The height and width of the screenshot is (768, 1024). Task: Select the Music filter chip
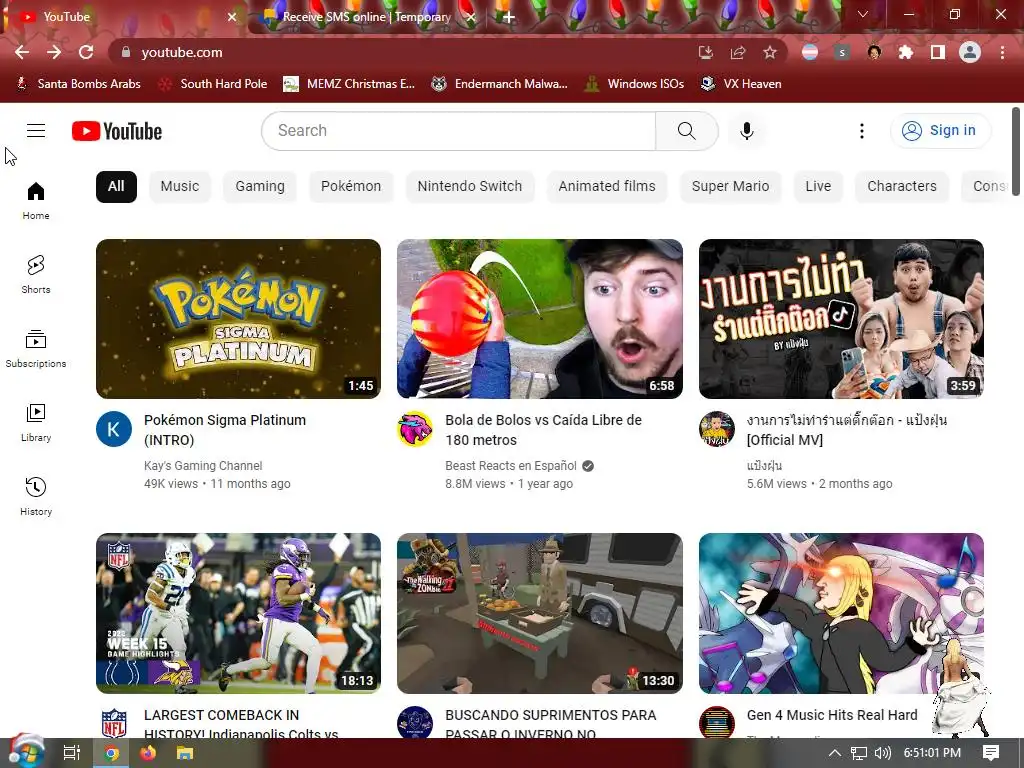[180, 186]
